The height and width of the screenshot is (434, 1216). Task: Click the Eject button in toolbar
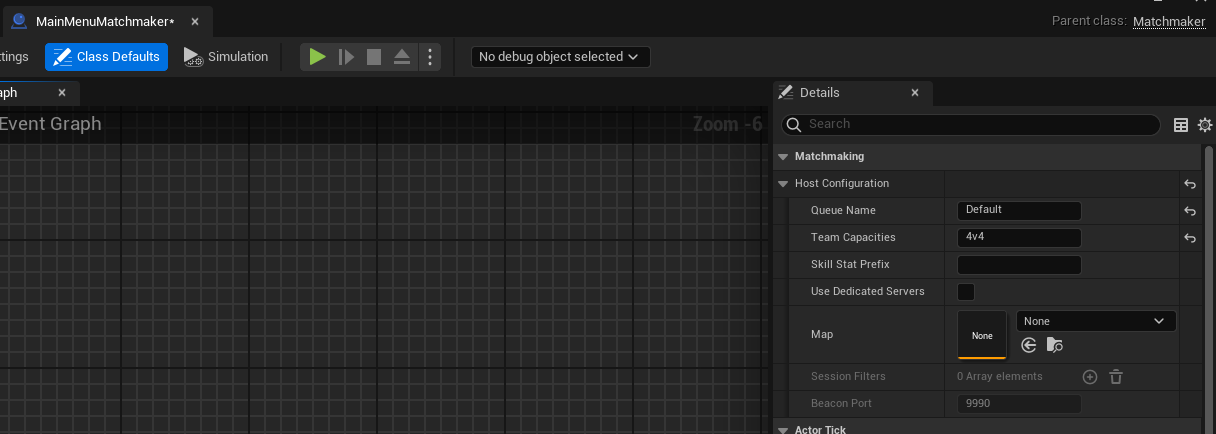pyautogui.click(x=402, y=57)
